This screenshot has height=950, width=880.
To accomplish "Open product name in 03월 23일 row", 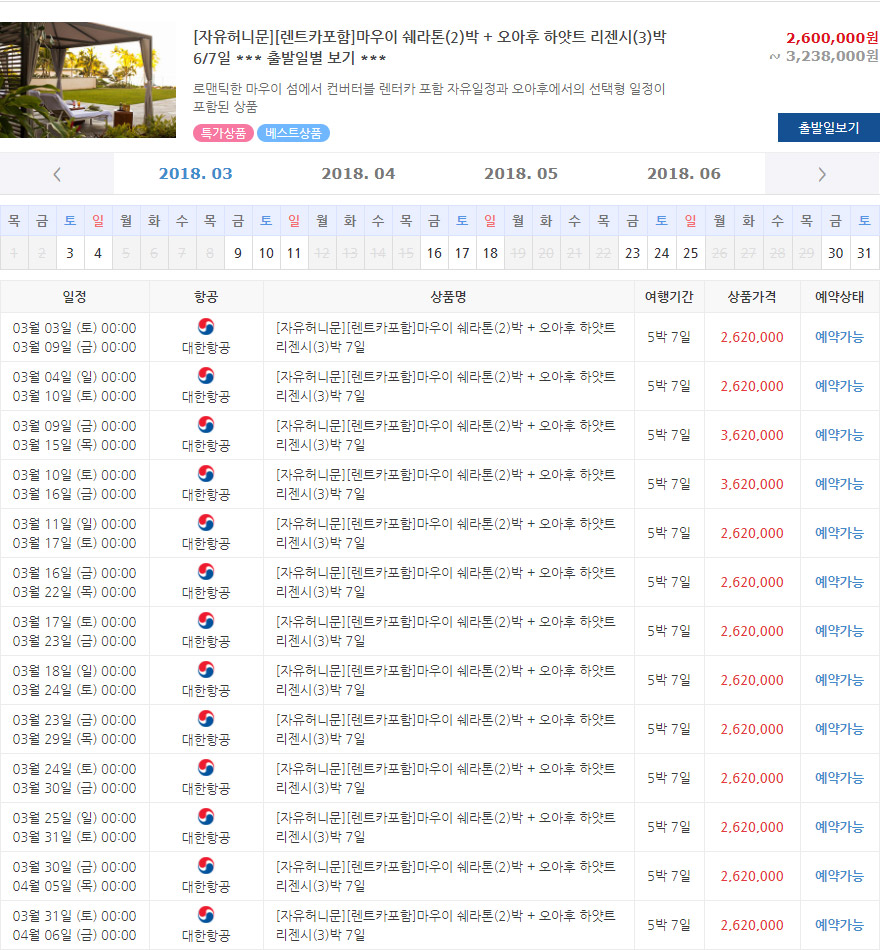I will click(x=445, y=729).
